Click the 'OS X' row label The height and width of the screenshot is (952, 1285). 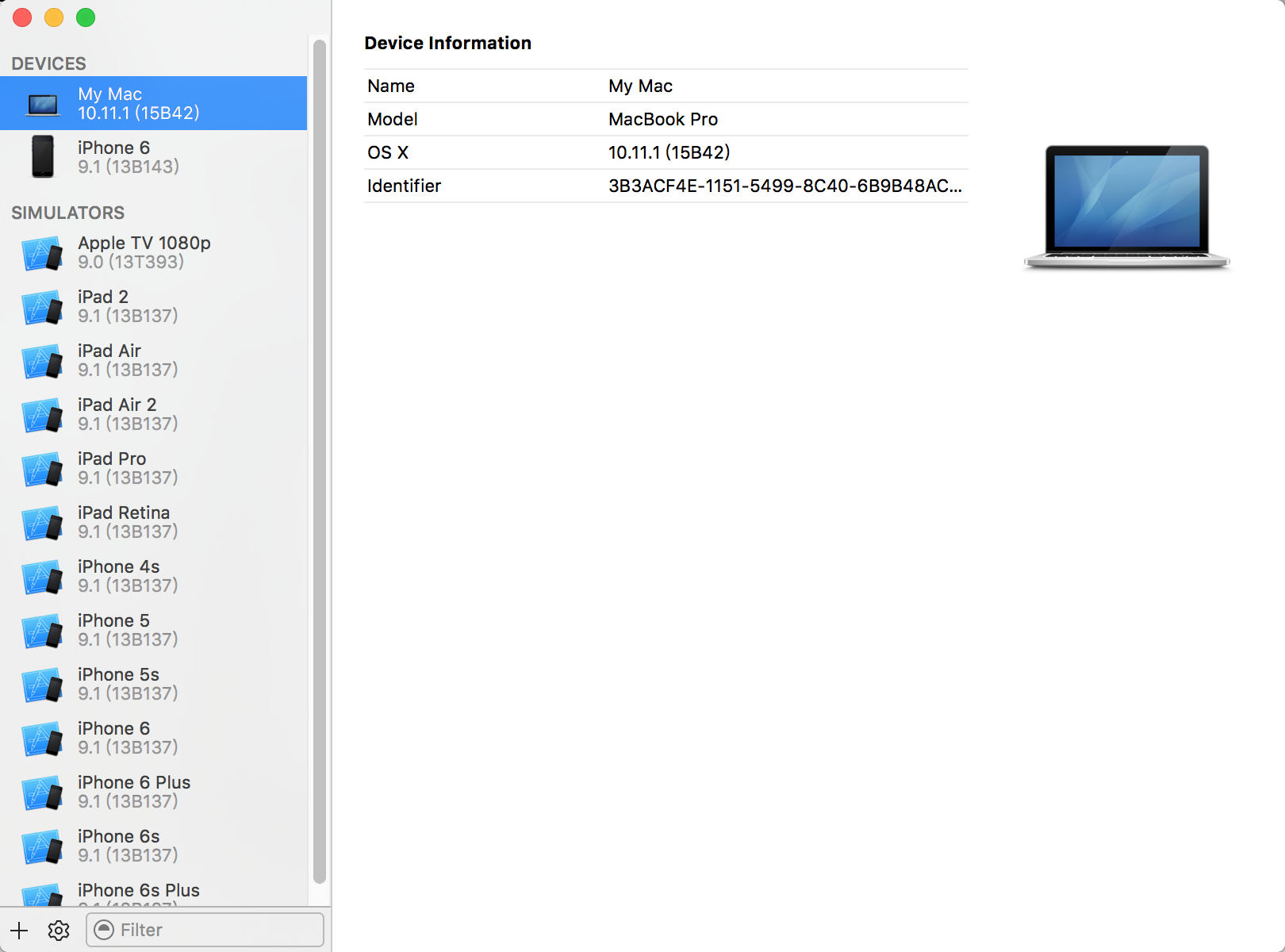pyautogui.click(x=388, y=152)
